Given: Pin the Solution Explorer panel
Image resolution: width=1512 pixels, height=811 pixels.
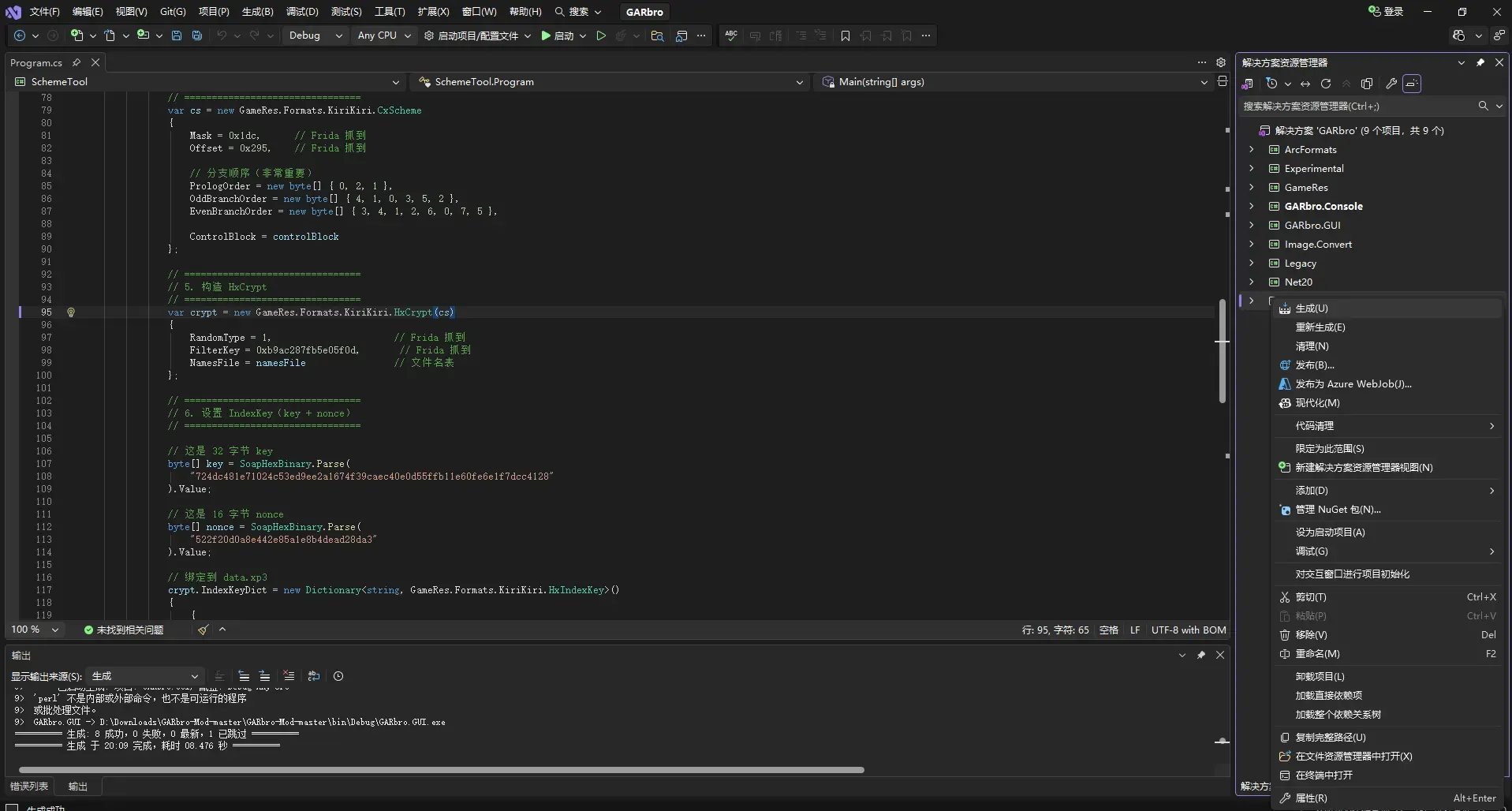Looking at the screenshot, I should (x=1480, y=62).
